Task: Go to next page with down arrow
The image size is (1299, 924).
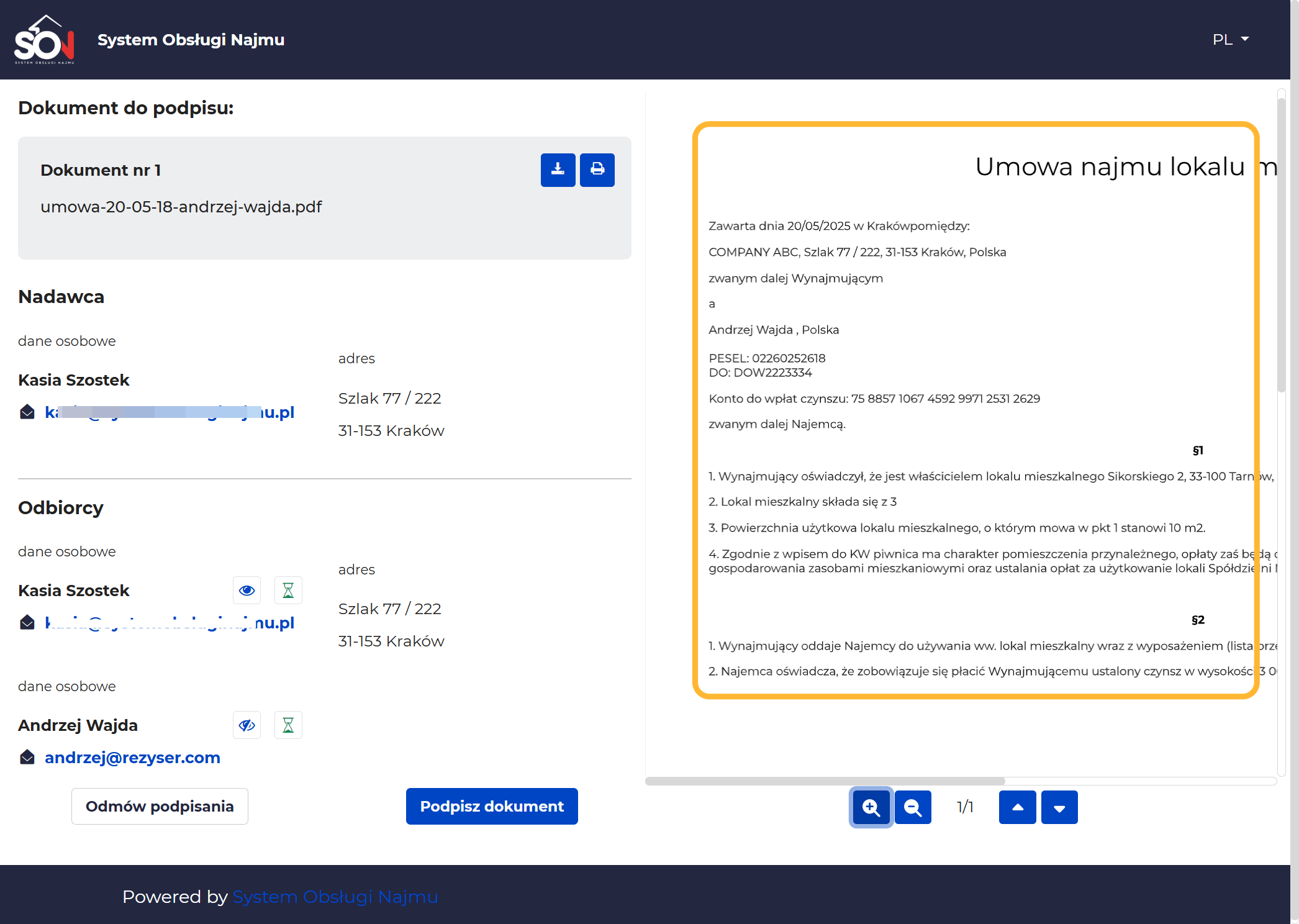Action: point(1059,807)
